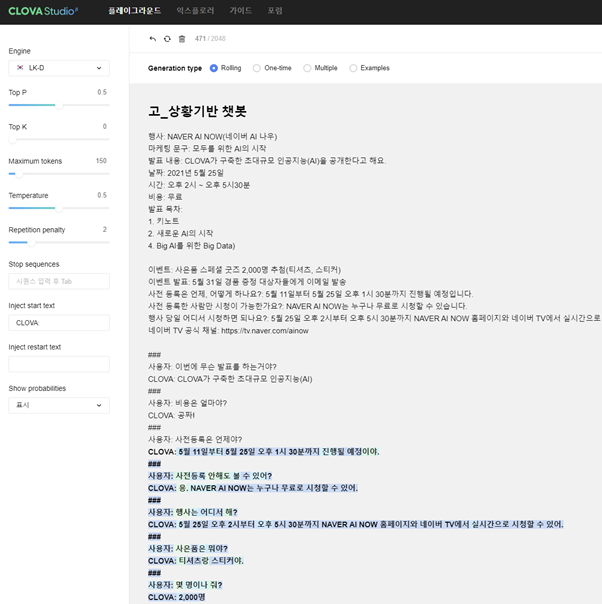
Task: Click the Inject start text field
Action: [59, 323]
